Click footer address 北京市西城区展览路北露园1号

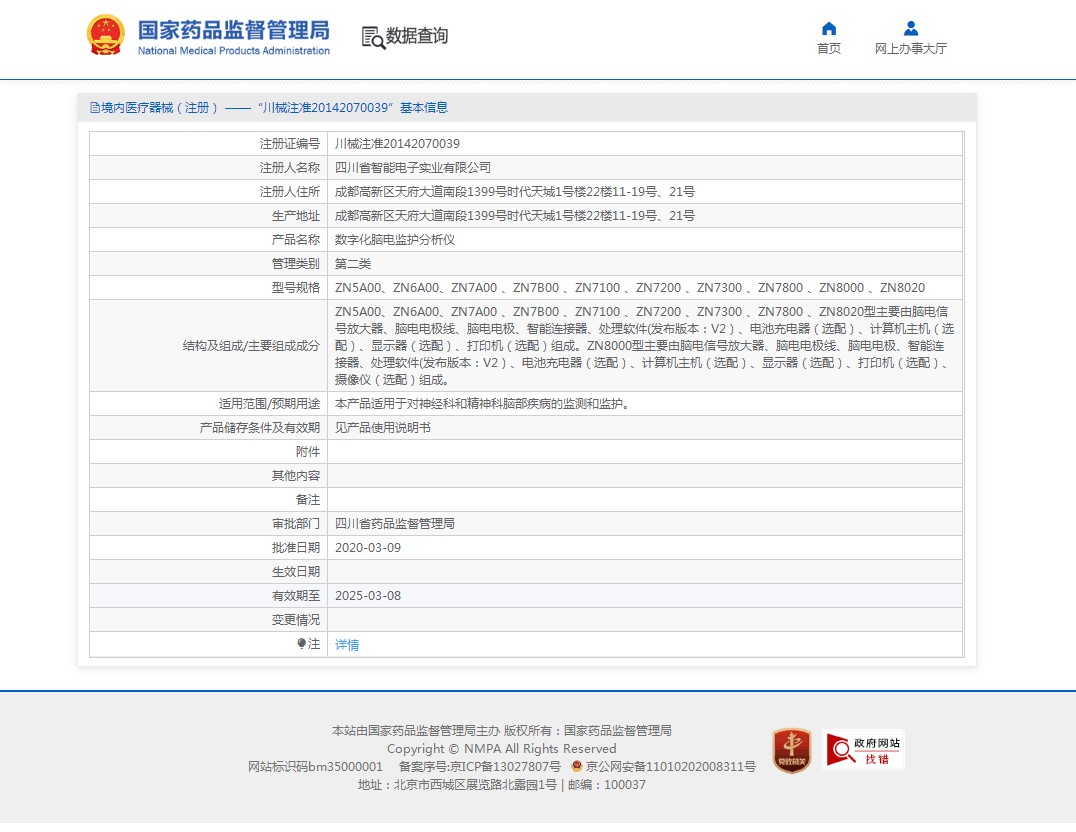(475, 785)
